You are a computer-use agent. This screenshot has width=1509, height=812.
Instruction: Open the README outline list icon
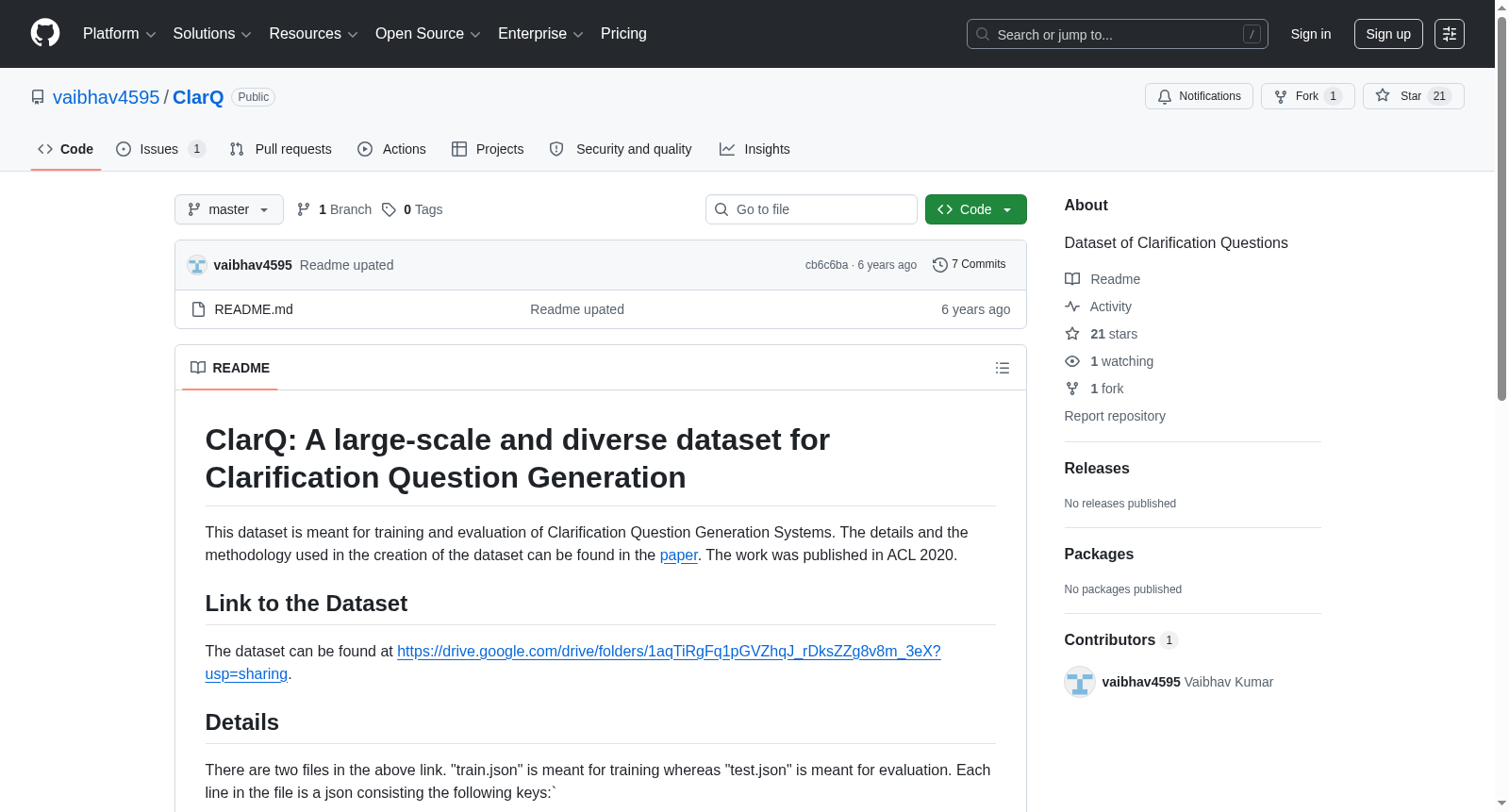tap(1003, 368)
